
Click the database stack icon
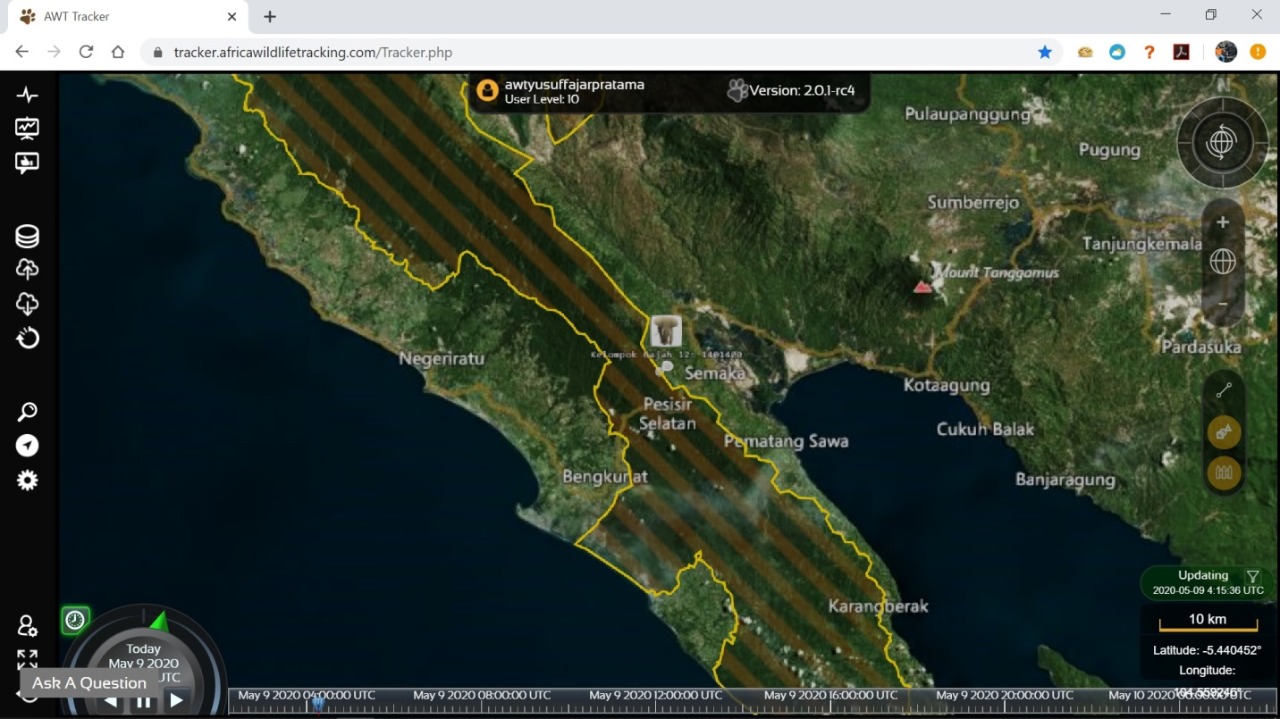pos(27,236)
